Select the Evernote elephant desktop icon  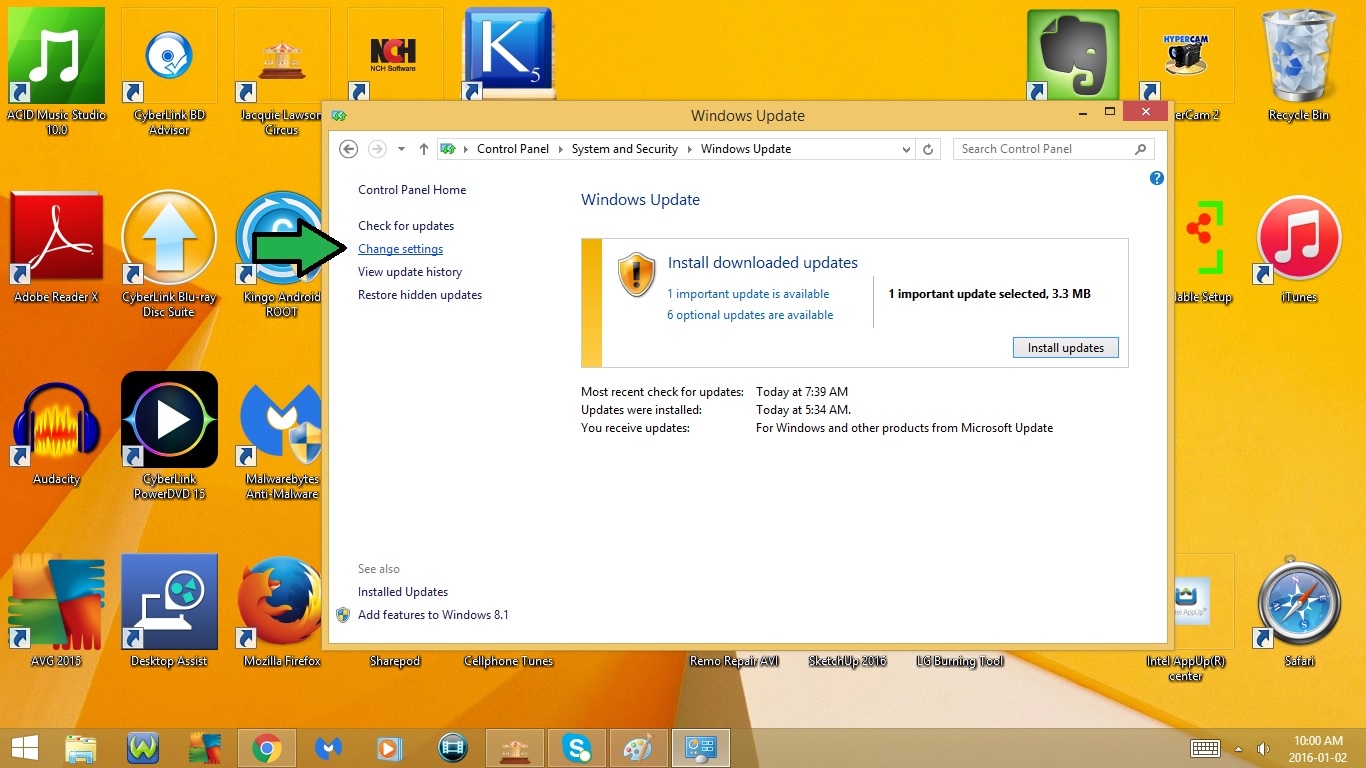click(x=1073, y=55)
